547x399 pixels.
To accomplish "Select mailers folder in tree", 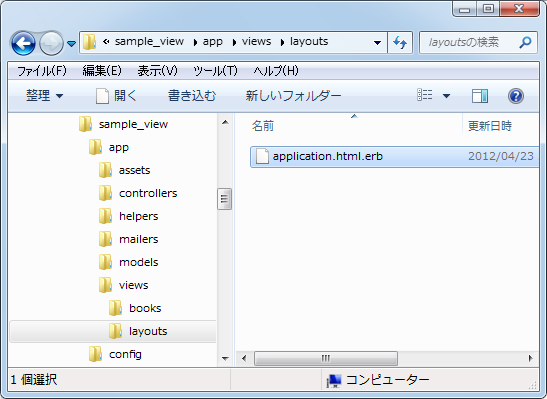I will point(138,240).
